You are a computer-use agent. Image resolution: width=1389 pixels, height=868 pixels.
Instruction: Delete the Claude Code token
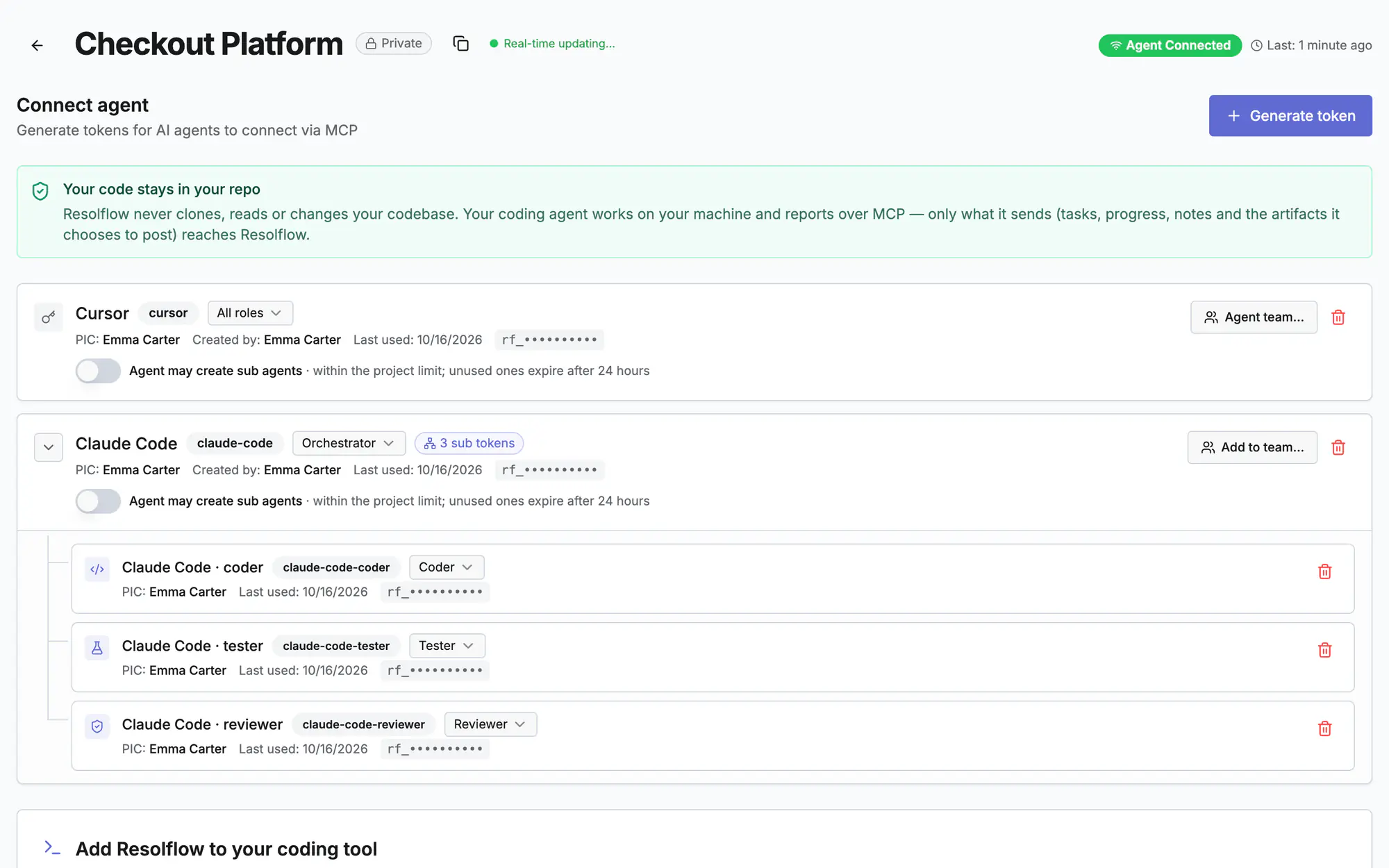[1338, 447]
